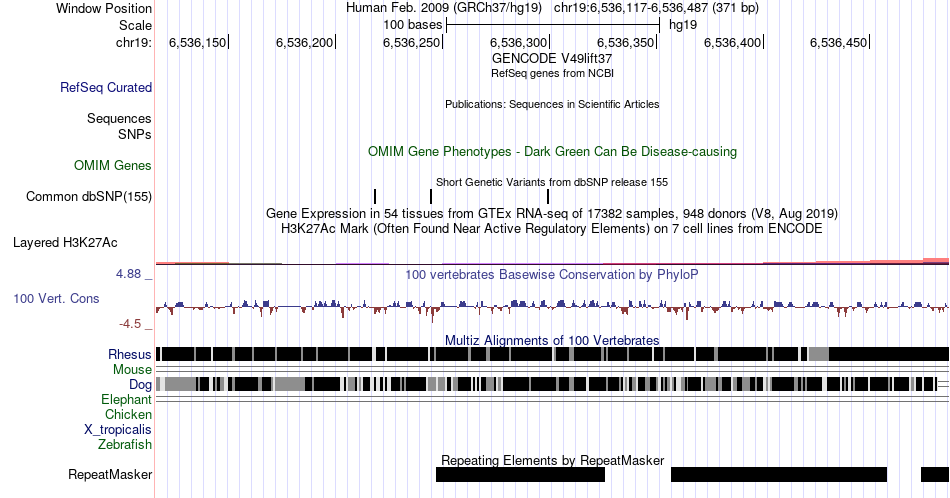The width and height of the screenshot is (950, 498).
Task: Click the long second RepeatMasker element block
Action: point(779,474)
